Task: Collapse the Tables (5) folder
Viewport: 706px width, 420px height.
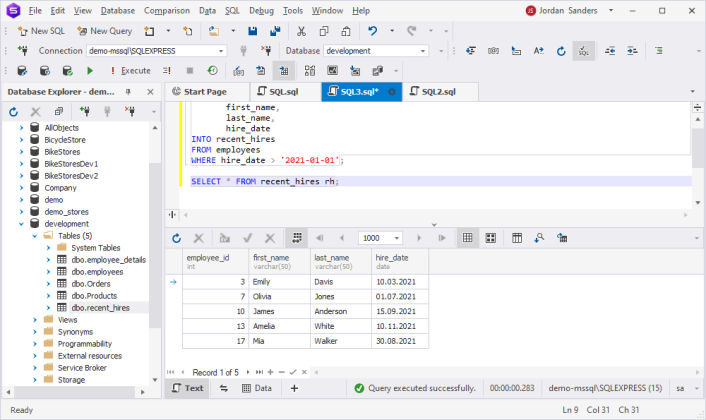Action: tap(35, 236)
